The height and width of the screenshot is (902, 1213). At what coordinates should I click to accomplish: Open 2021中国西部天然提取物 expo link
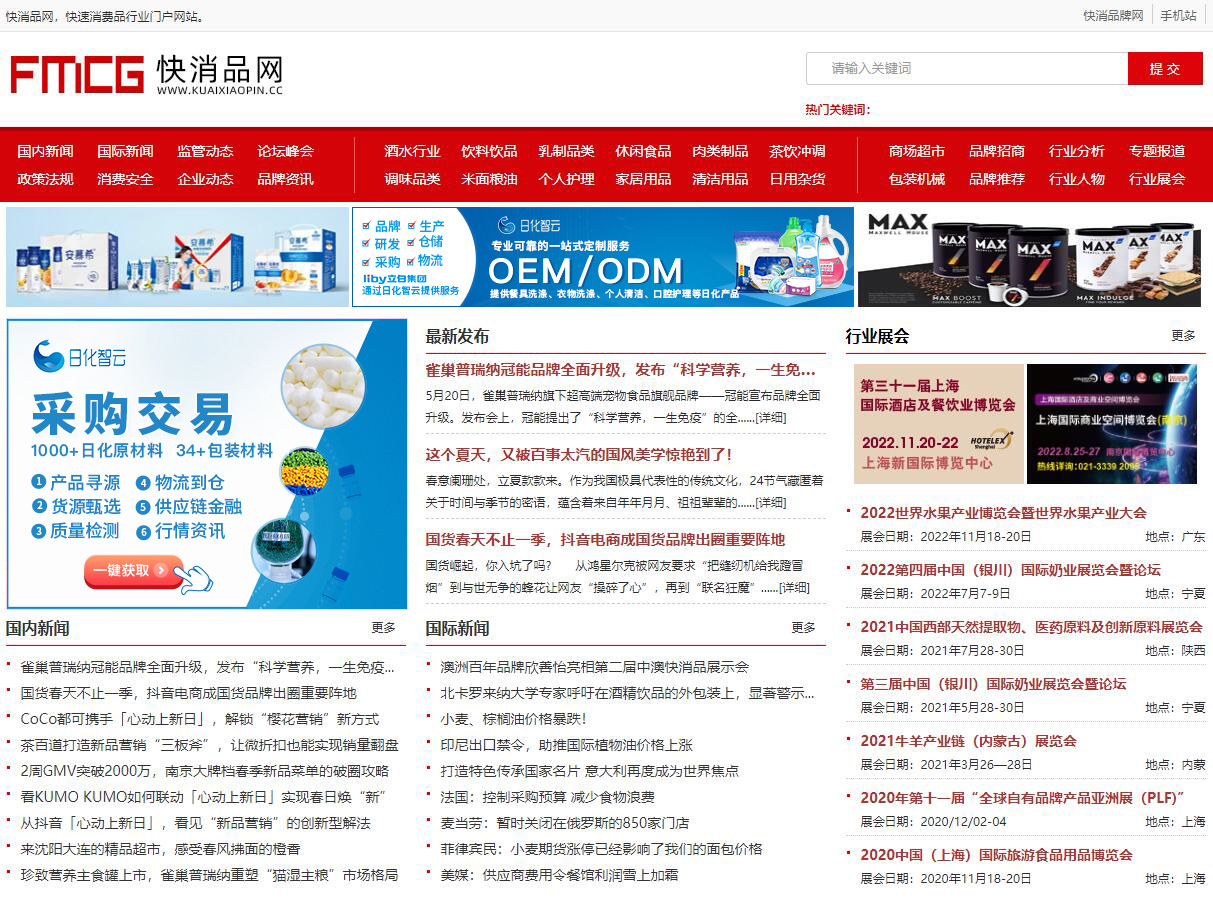point(1031,627)
